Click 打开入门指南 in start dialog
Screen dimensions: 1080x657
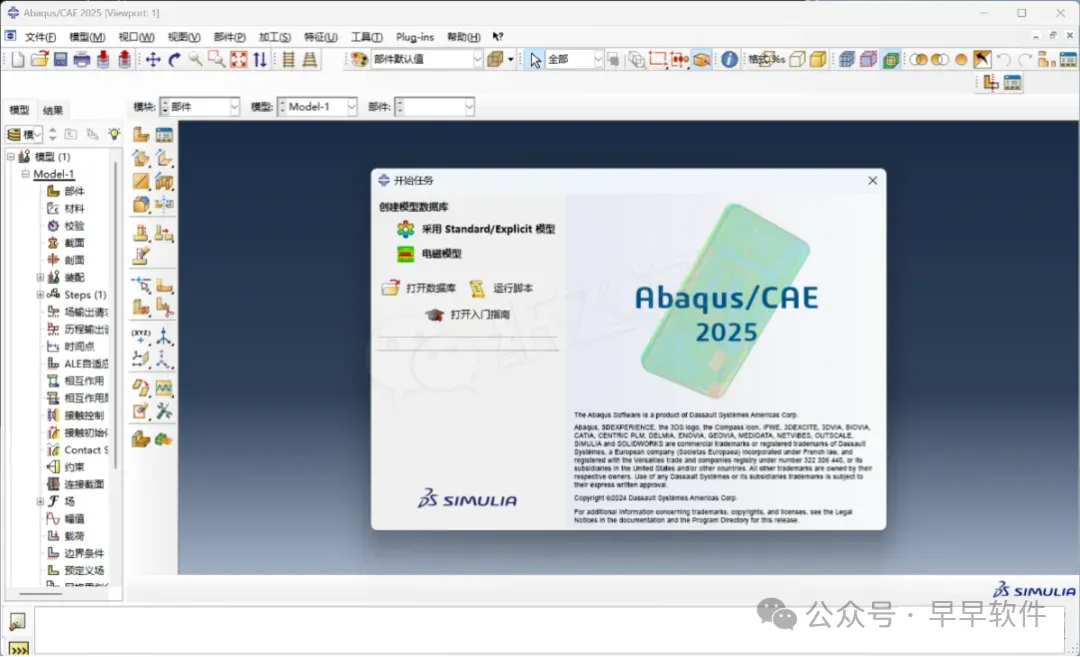coord(468,314)
